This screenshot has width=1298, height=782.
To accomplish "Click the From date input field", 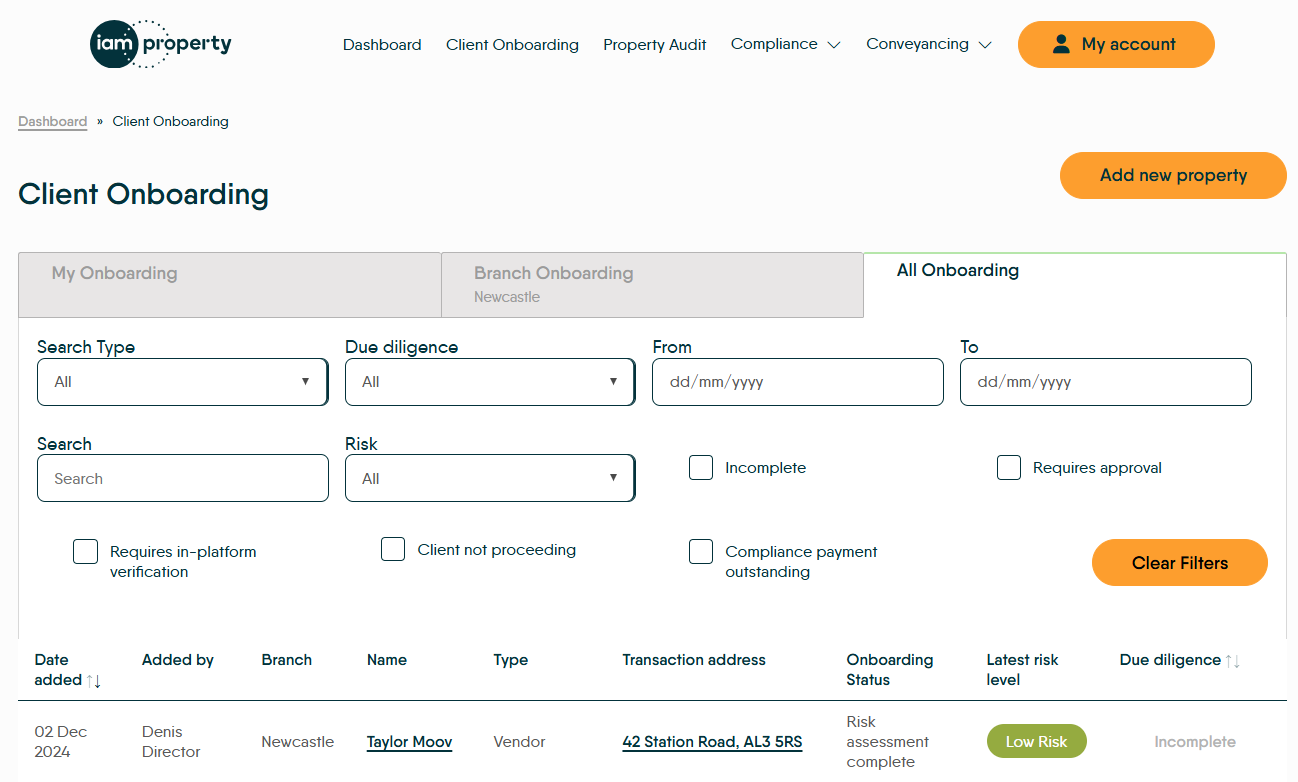I will (x=797, y=382).
